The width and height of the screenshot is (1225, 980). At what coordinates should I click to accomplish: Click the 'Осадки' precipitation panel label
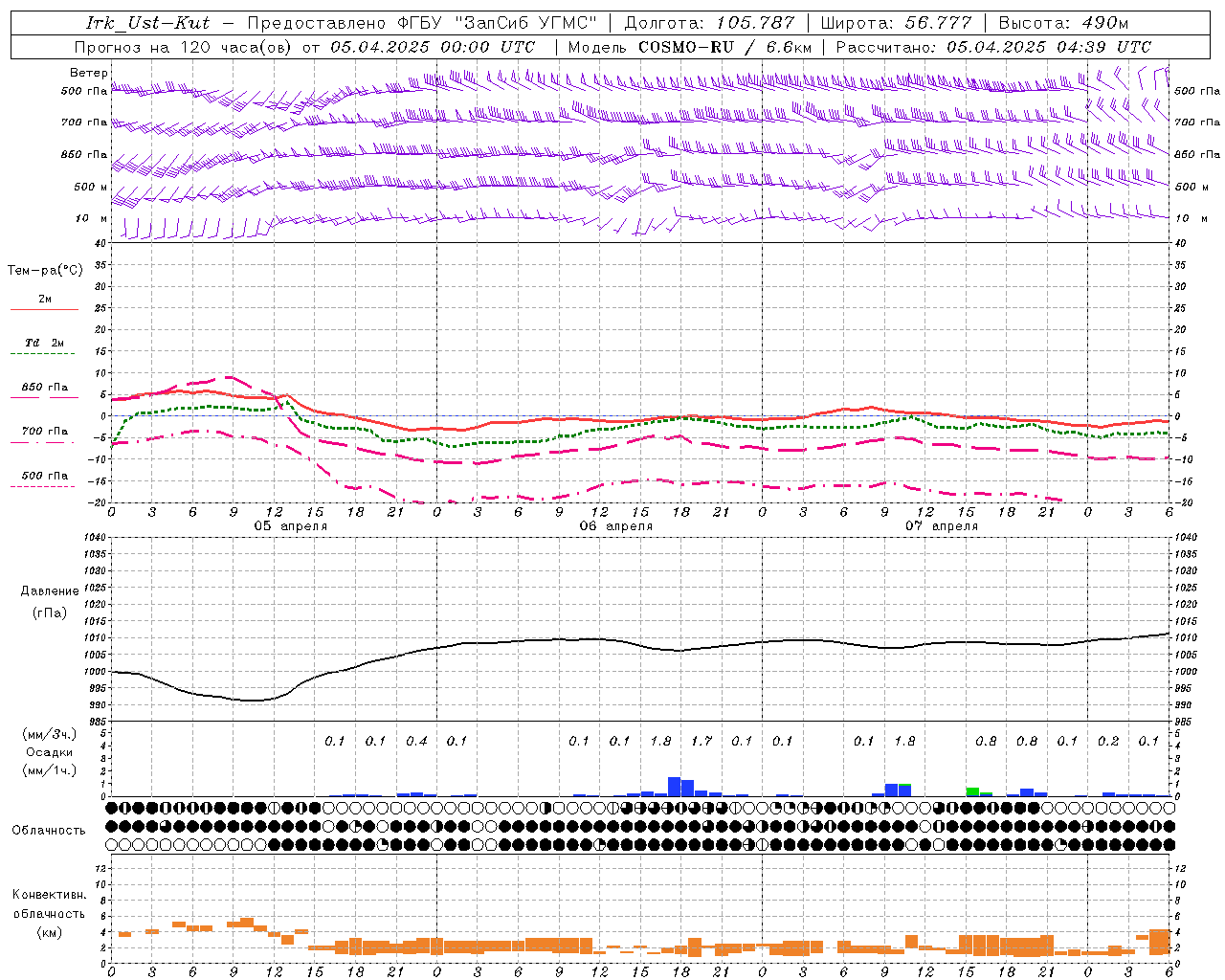pyautogui.click(x=49, y=752)
